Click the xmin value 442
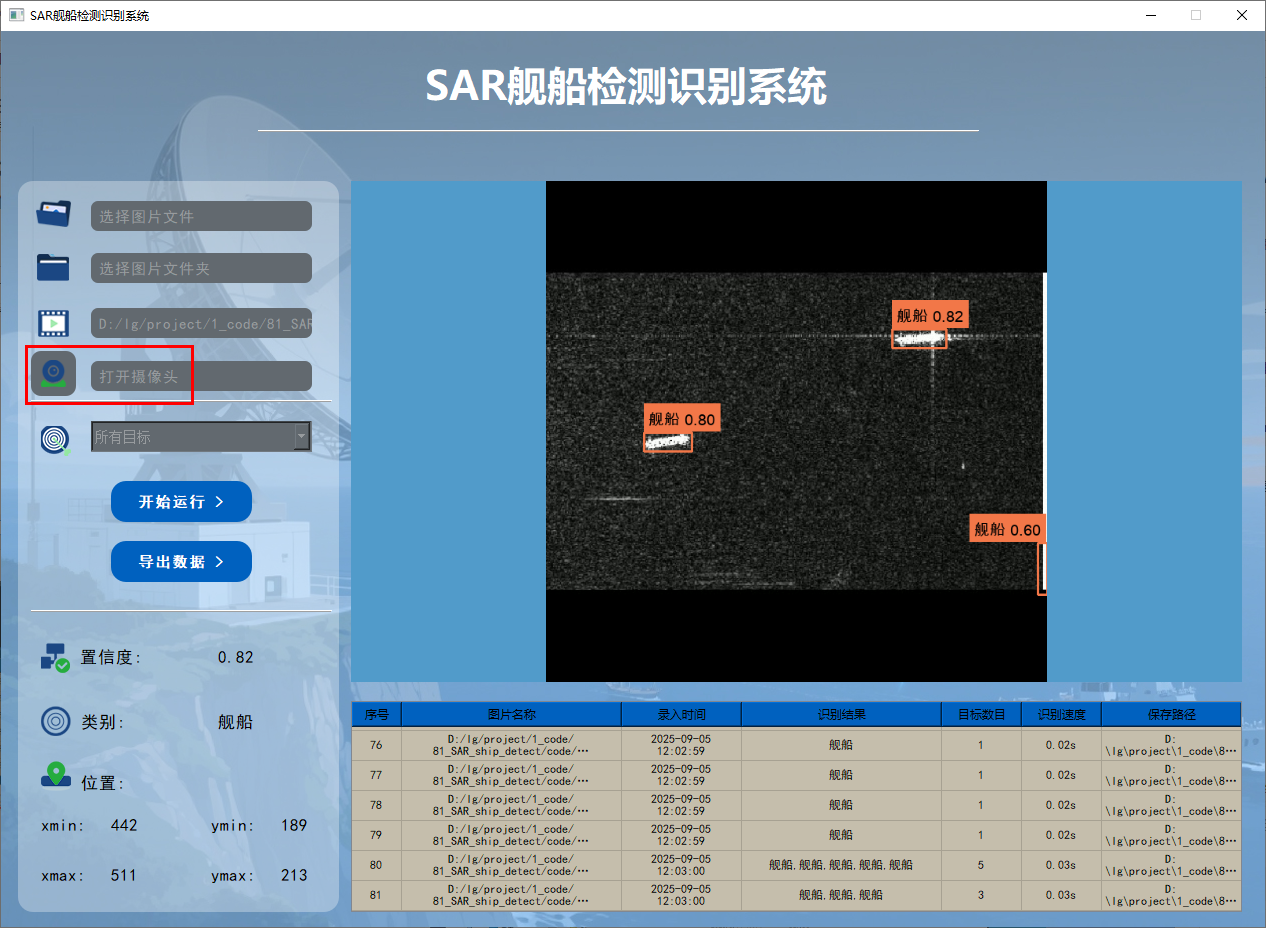This screenshot has width=1266, height=928. [124, 825]
